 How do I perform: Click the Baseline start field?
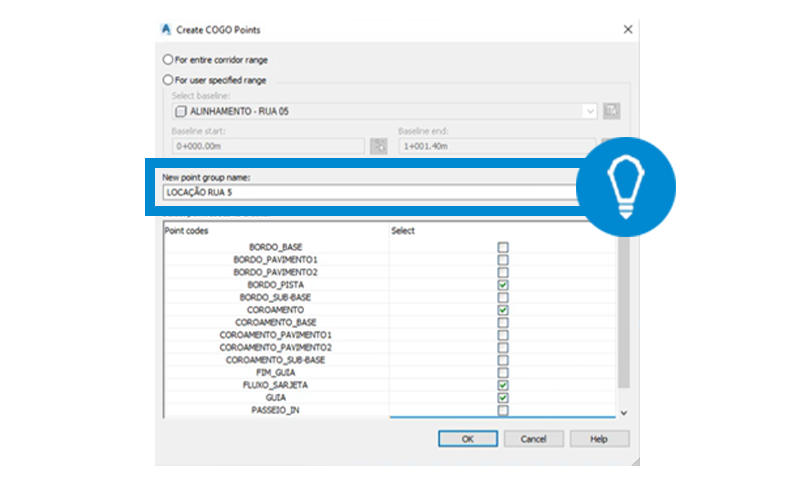coord(268,146)
